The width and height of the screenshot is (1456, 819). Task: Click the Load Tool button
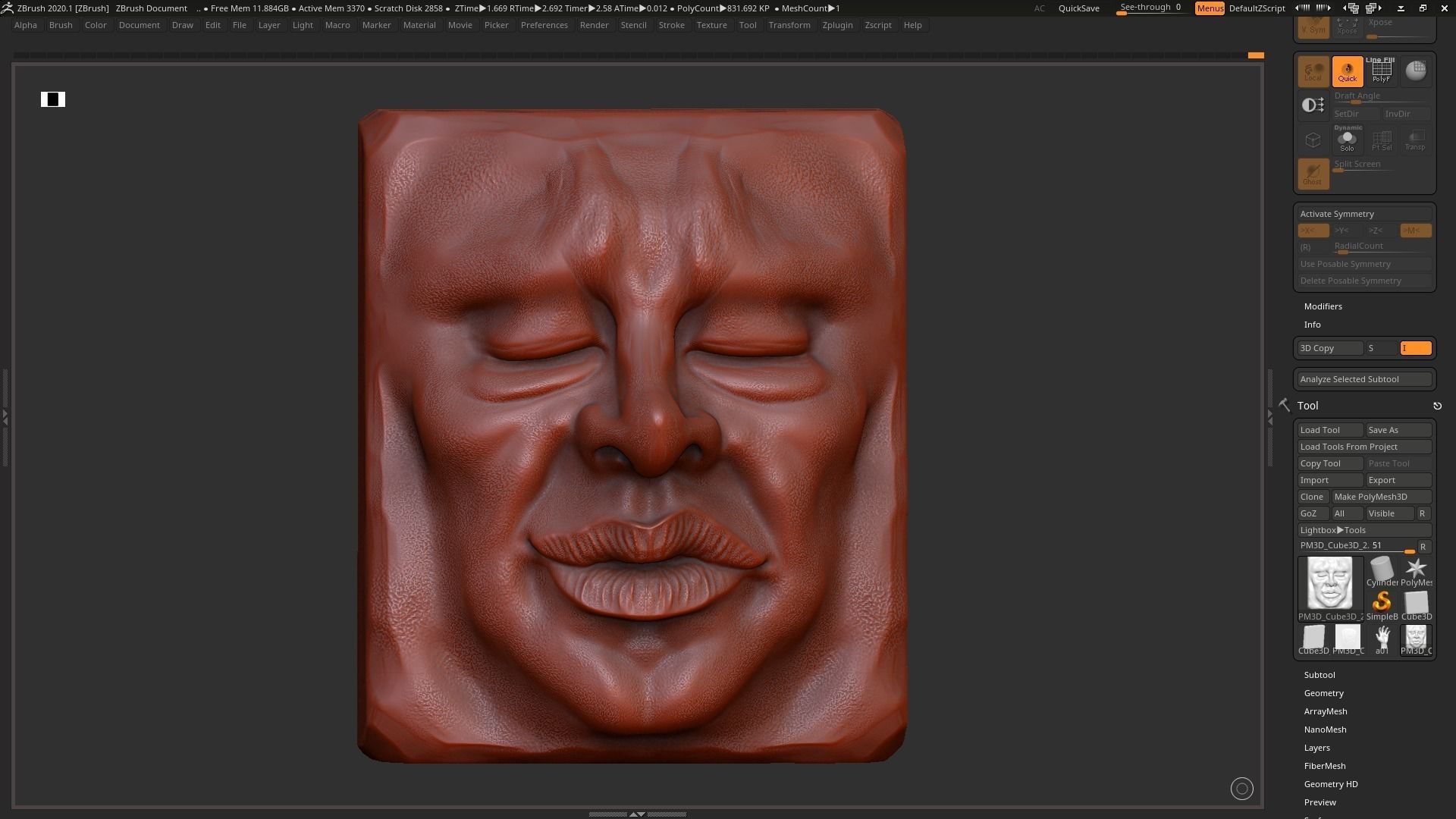1330,430
